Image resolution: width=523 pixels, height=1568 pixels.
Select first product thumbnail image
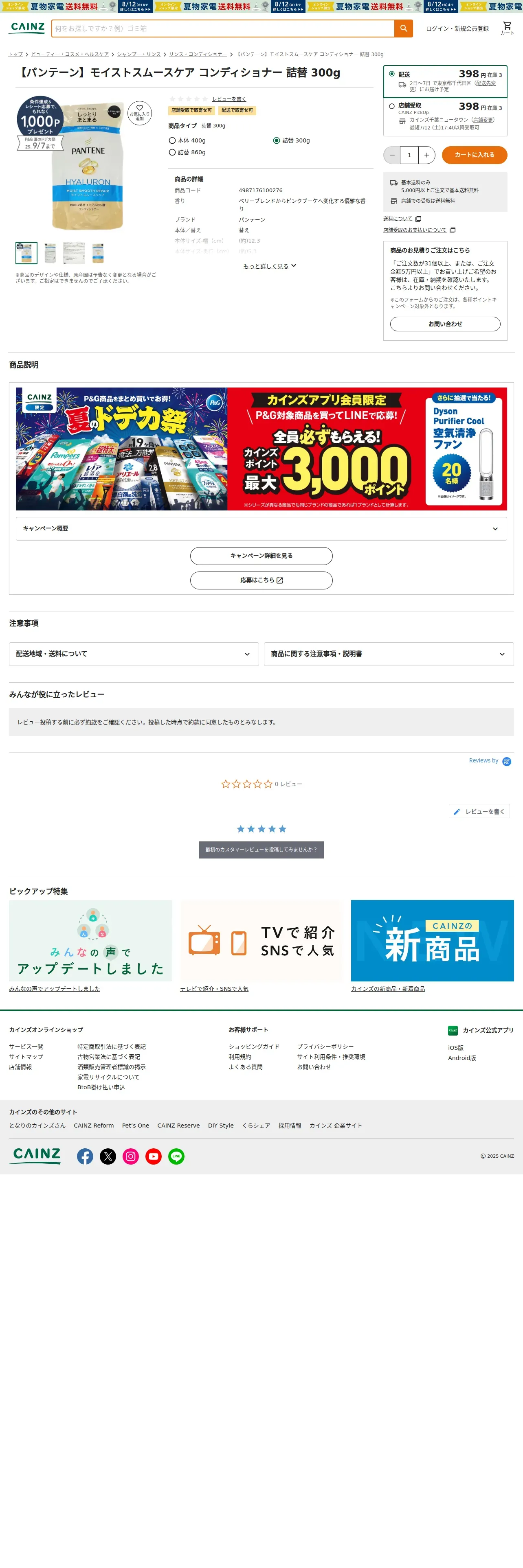[x=26, y=253]
